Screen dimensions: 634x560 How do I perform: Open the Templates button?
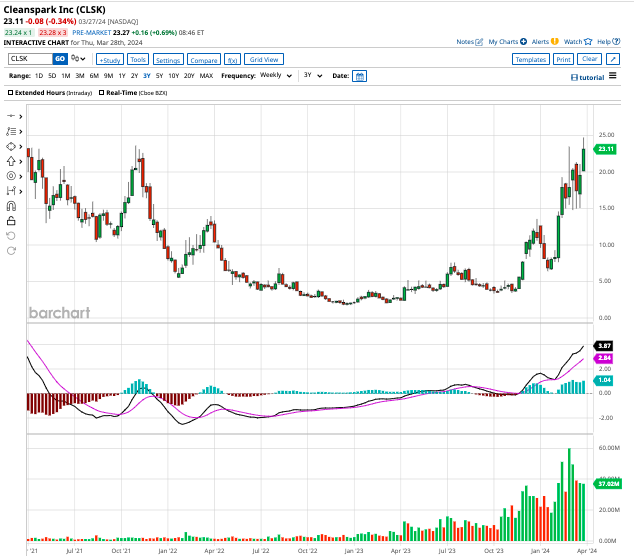(531, 59)
